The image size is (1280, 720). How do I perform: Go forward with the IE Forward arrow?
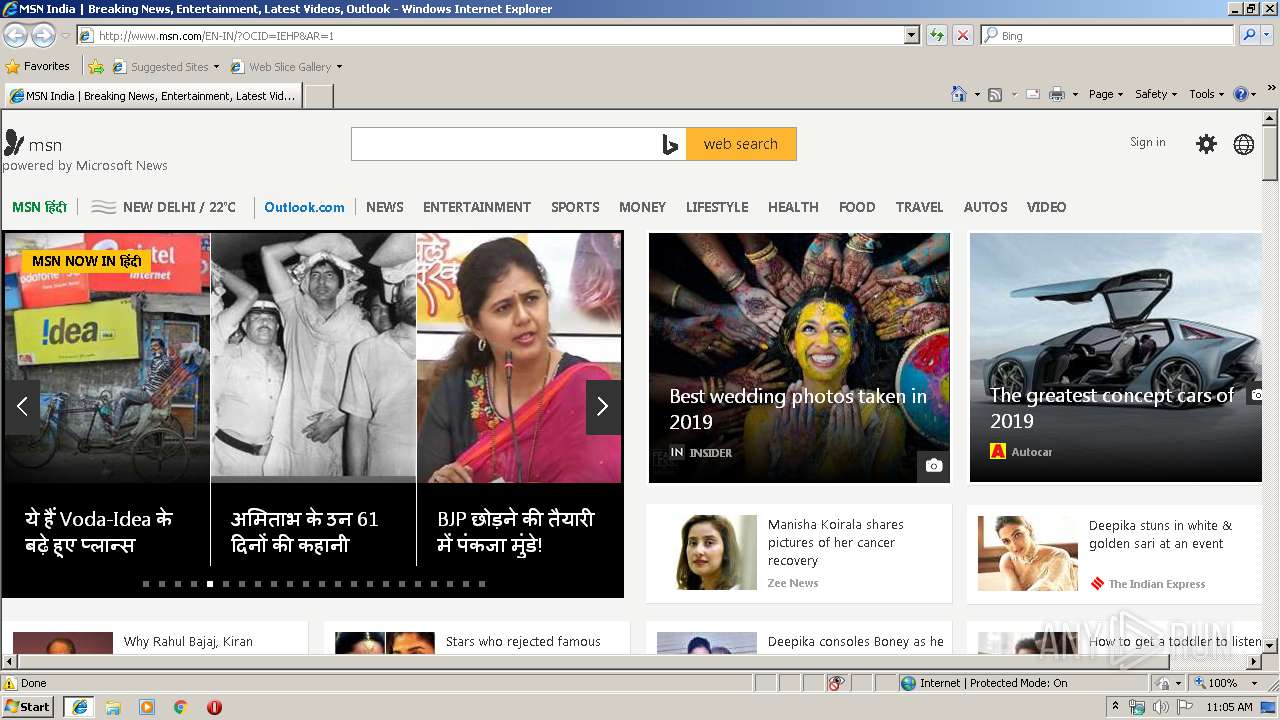pos(43,35)
